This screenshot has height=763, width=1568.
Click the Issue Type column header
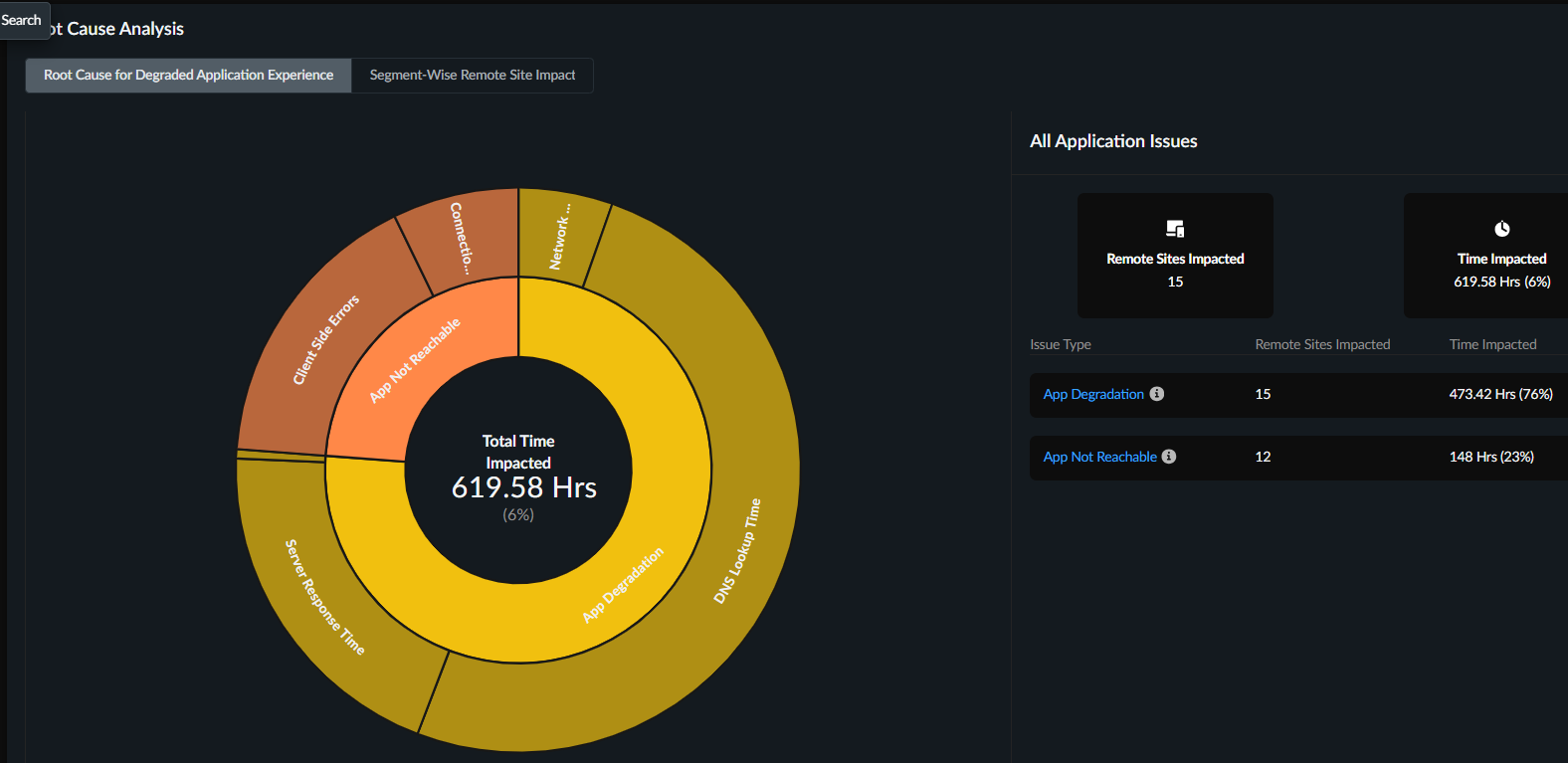pyautogui.click(x=1061, y=344)
